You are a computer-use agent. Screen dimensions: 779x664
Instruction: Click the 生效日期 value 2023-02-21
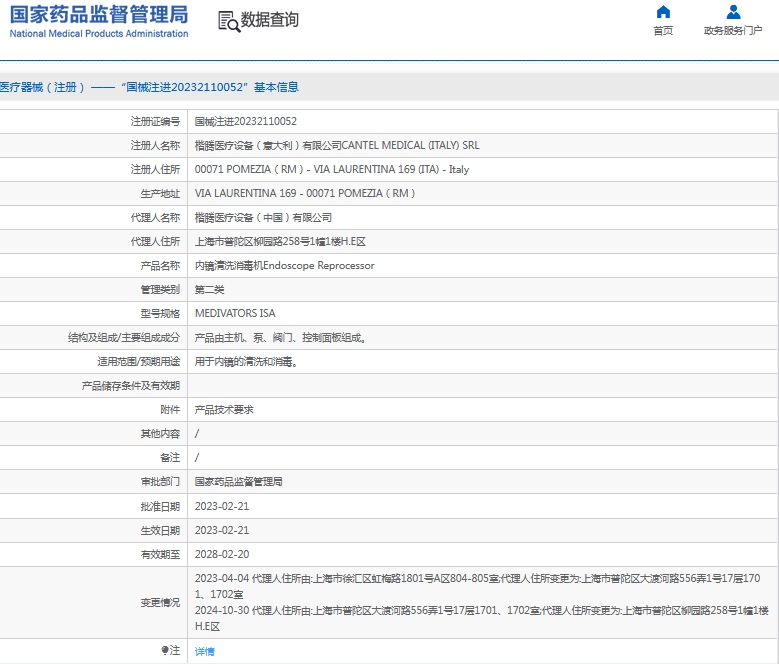click(x=222, y=530)
